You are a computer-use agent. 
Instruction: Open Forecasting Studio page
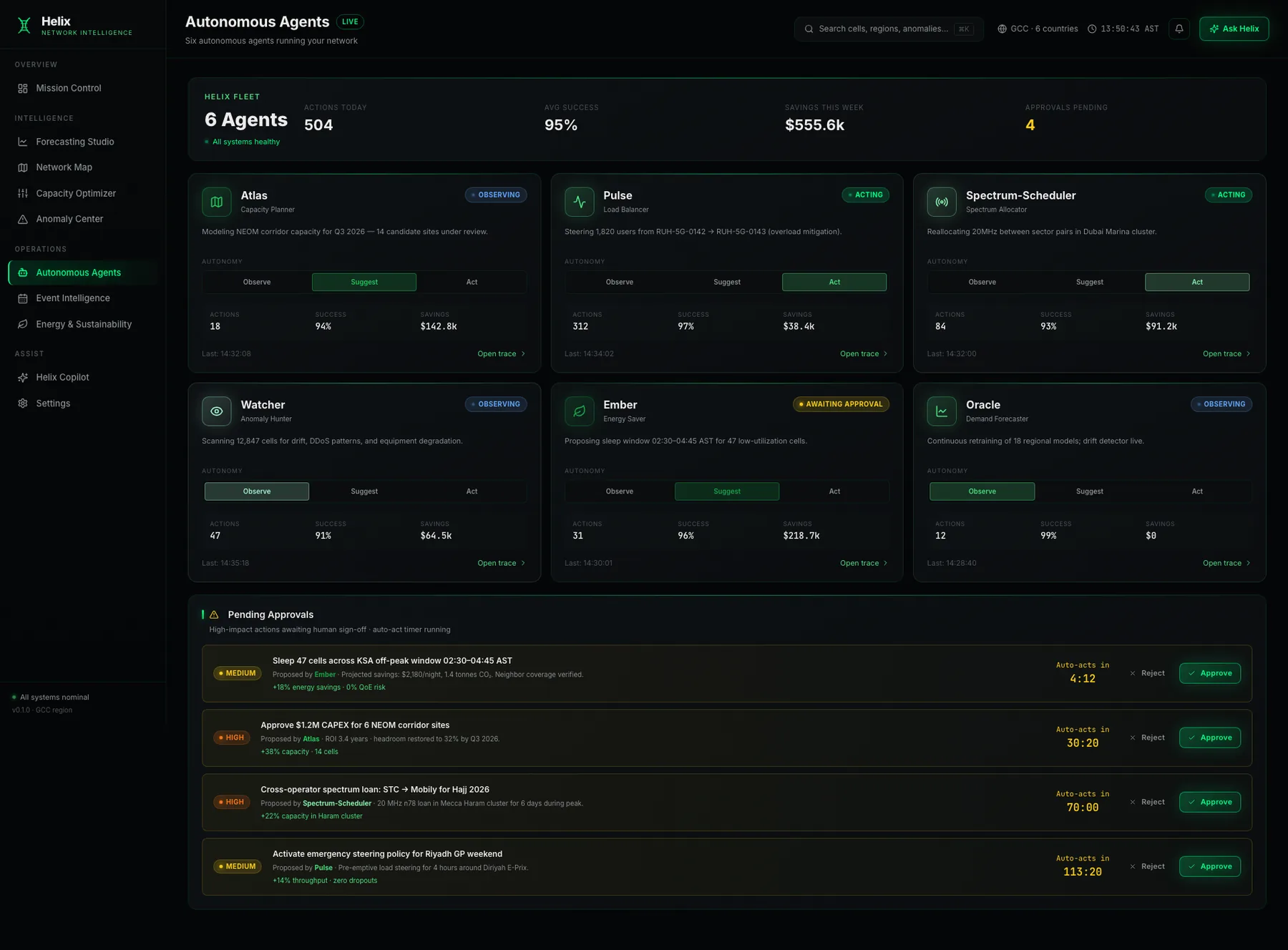pos(83,142)
